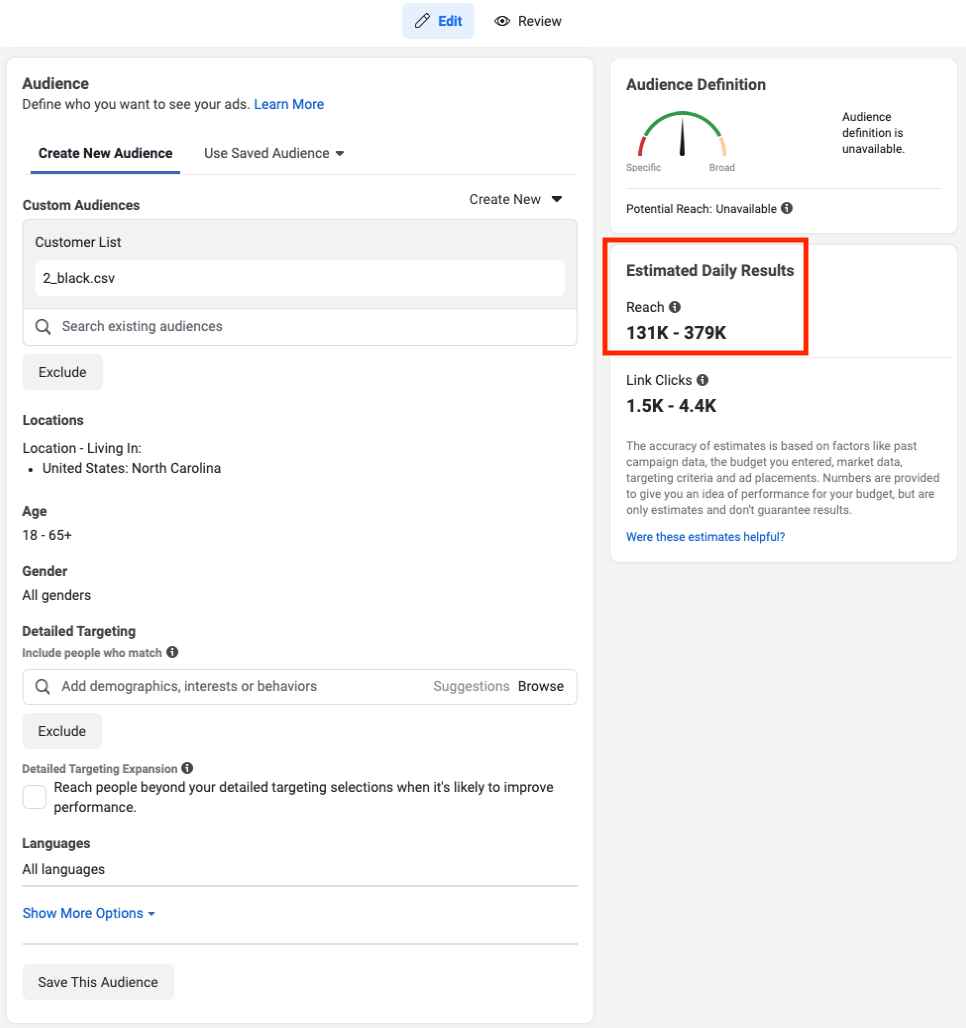Open the Create New dropdown
Image resolution: width=966 pixels, height=1028 pixels.
[x=516, y=199]
